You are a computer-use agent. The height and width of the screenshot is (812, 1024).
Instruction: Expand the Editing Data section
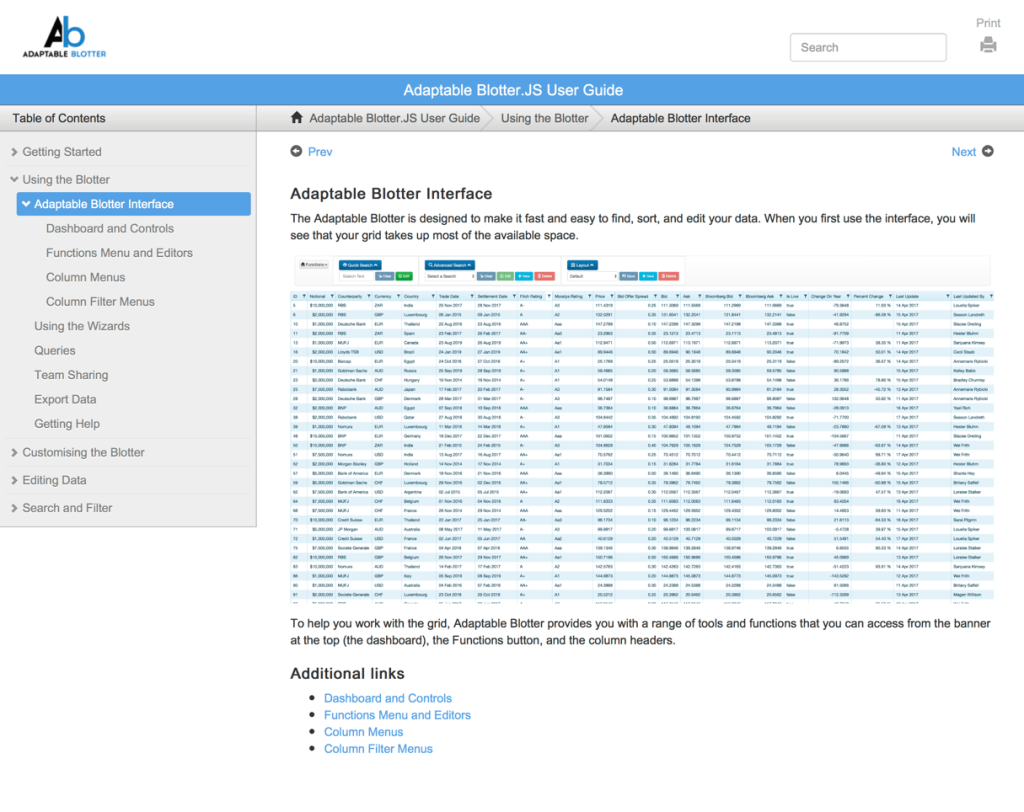coord(14,481)
